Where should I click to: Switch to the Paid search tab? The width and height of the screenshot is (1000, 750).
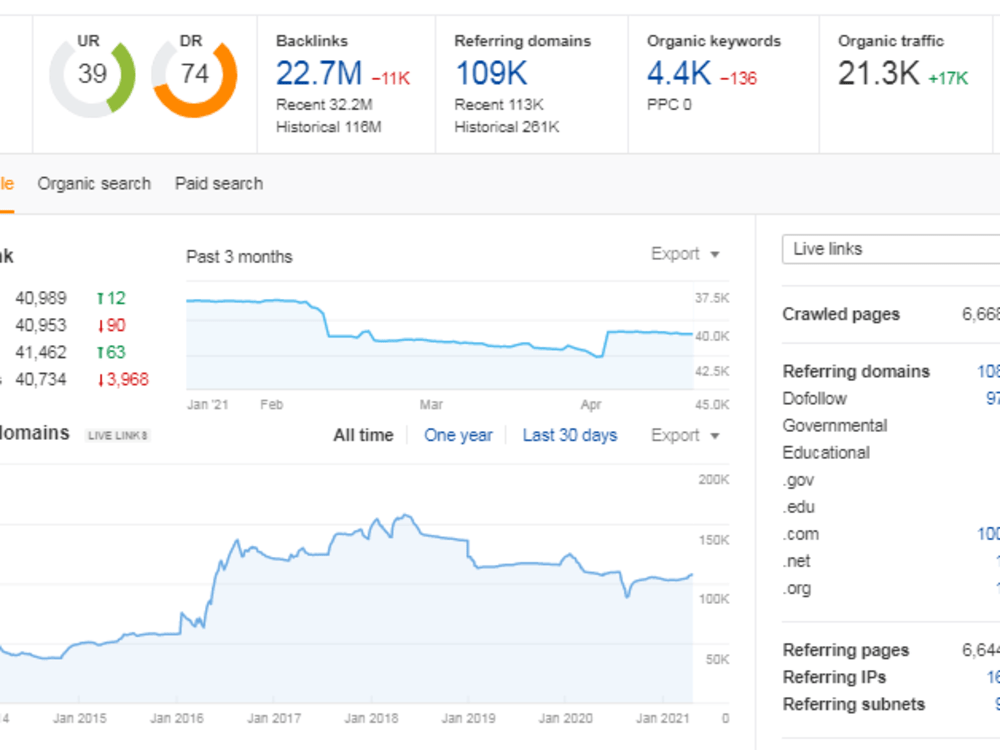[219, 184]
